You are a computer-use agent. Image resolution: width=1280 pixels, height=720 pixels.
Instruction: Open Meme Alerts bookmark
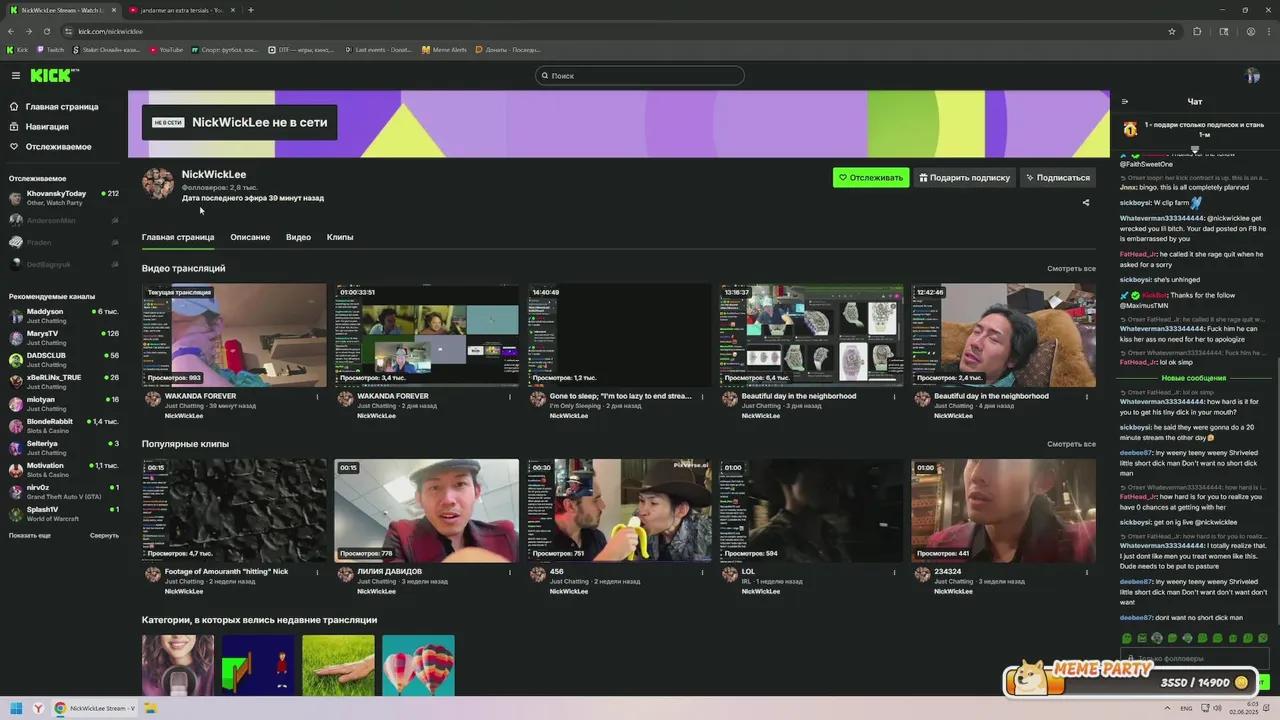(444, 49)
